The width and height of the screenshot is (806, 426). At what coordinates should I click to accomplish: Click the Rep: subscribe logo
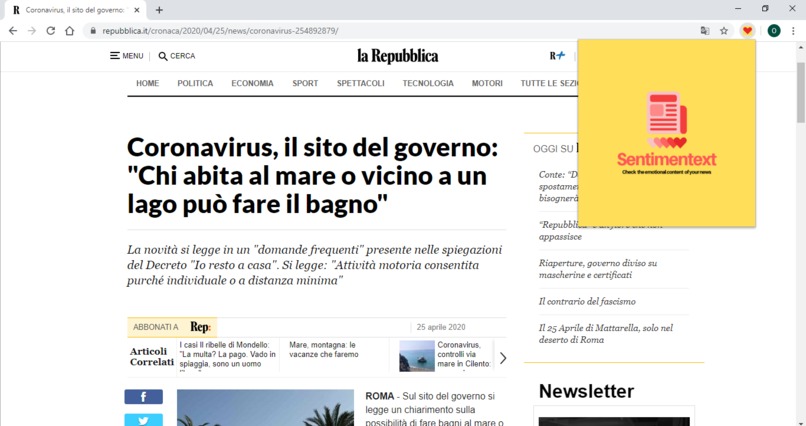(200, 327)
